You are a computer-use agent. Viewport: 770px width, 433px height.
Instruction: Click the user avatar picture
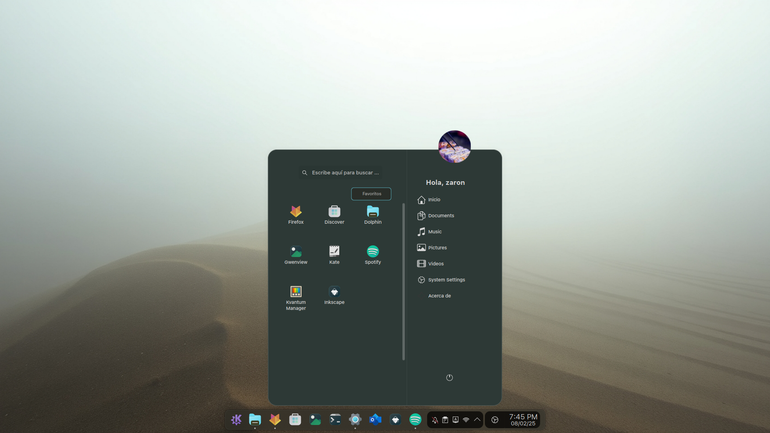click(454, 146)
